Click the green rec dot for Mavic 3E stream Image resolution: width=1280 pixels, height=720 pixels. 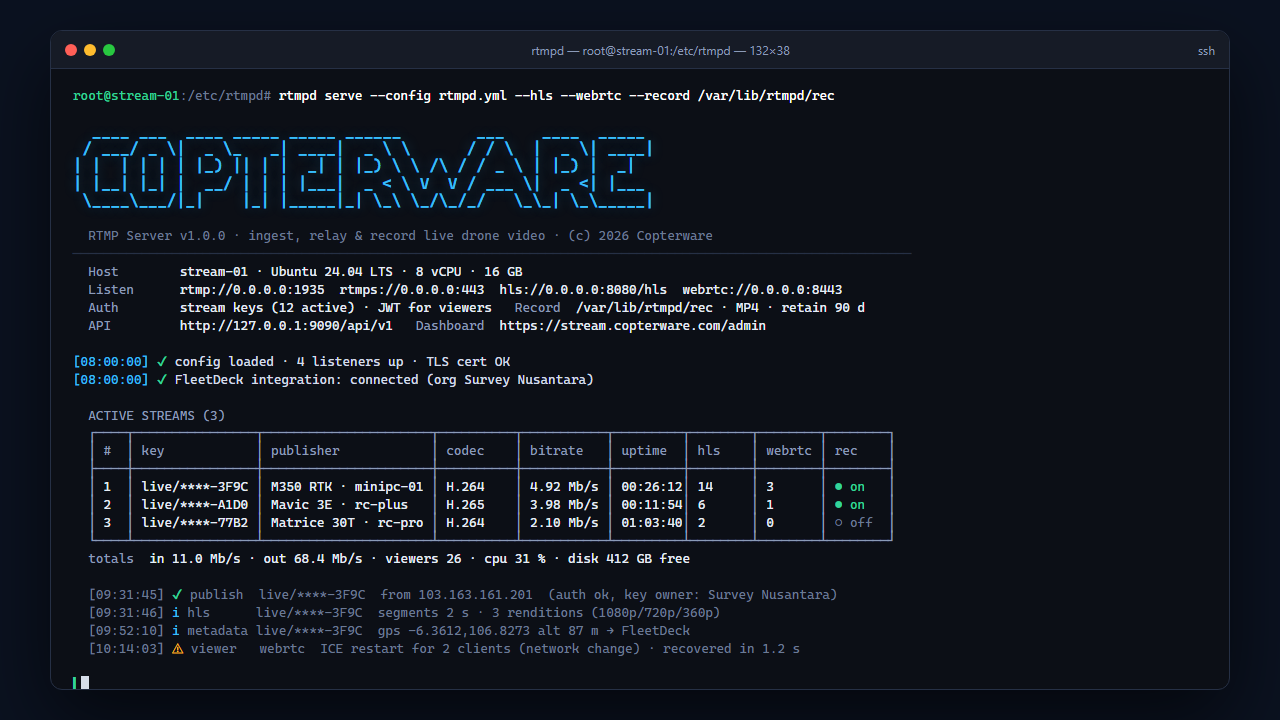pos(840,505)
